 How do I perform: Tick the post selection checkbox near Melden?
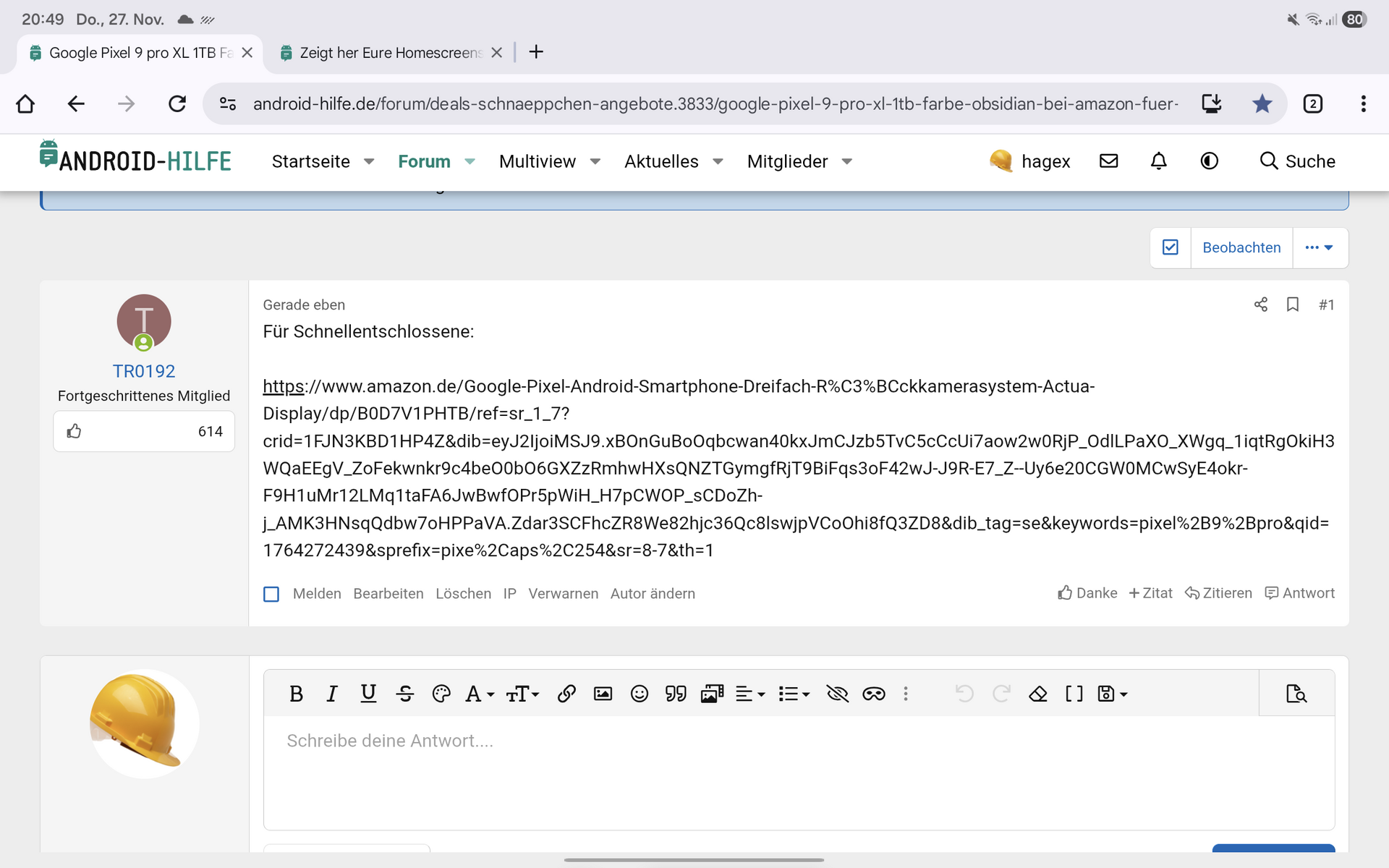tap(271, 594)
